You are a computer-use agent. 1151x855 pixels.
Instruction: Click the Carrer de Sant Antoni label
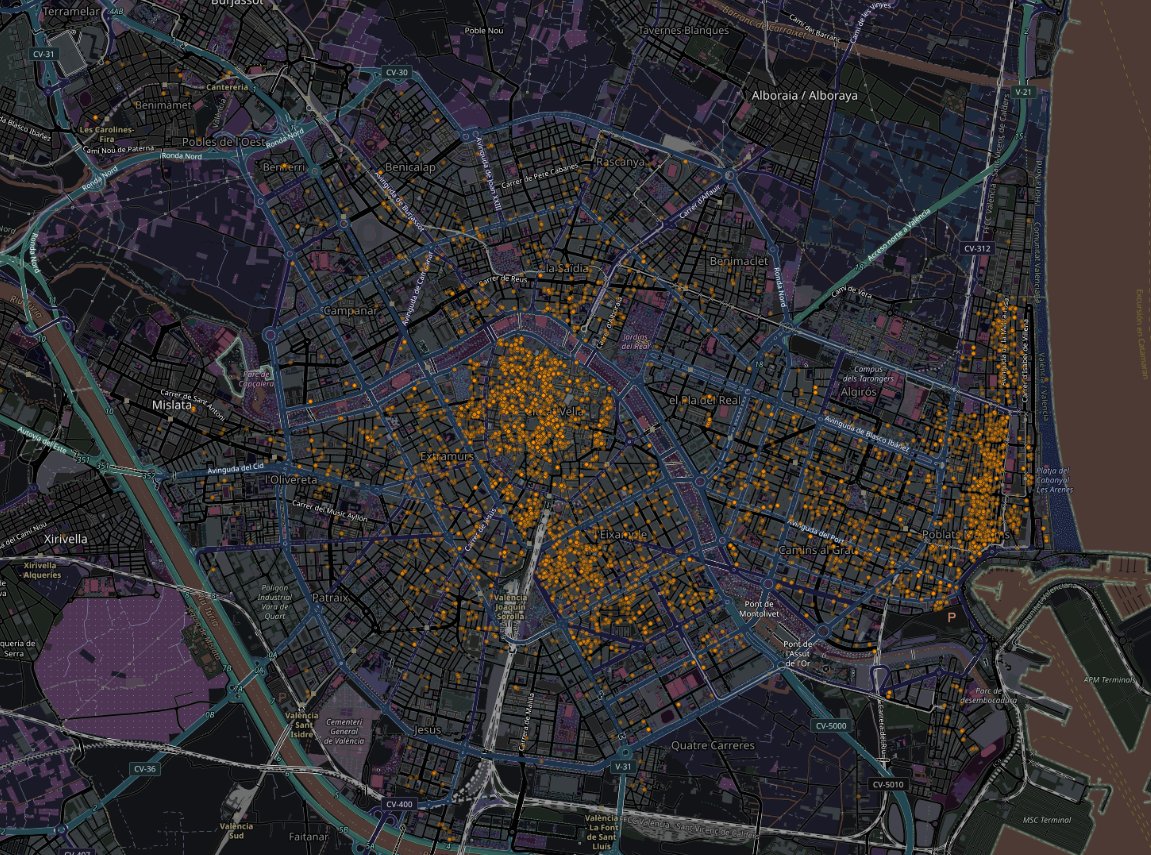click(x=193, y=404)
